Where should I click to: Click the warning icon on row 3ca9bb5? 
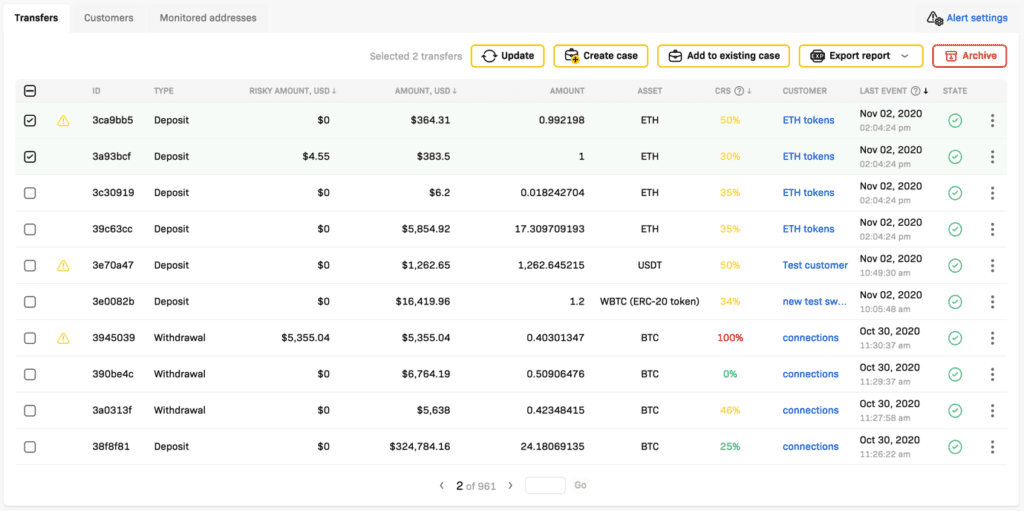click(x=63, y=121)
